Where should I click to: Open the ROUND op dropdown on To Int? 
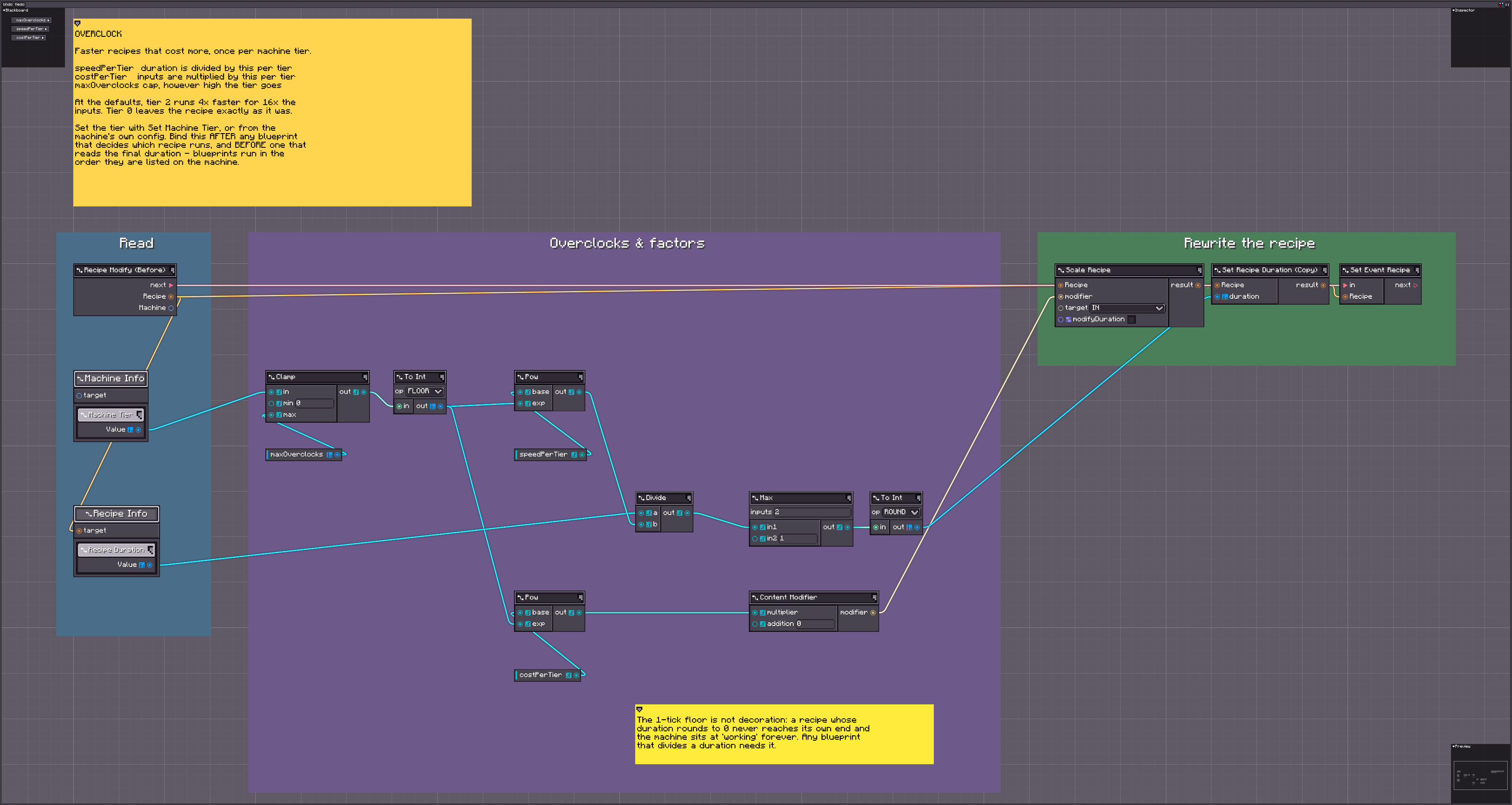click(x=901, y=512)
